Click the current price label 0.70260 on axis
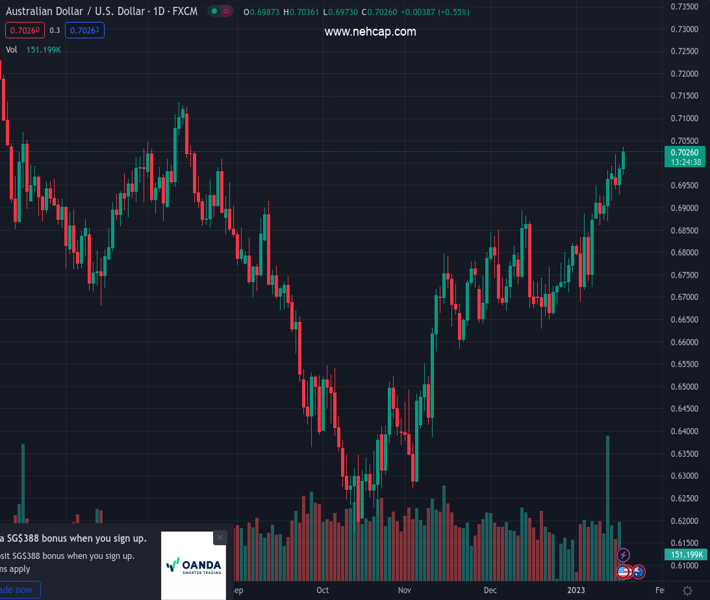Viewport: 710px width, 600px height. pyautogui.click(x=685, y=152)
